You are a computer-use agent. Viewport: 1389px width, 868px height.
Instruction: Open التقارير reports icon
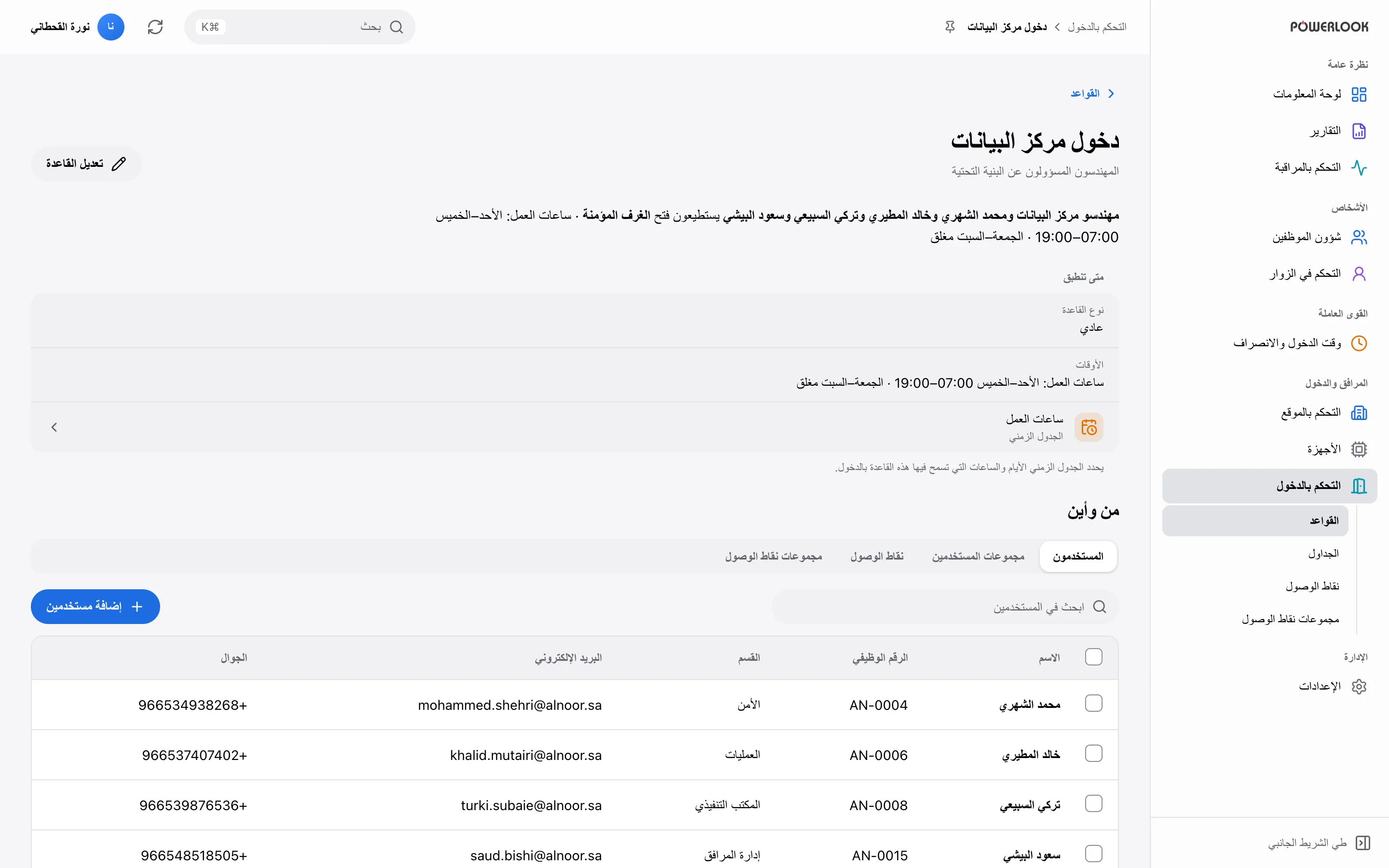1359,131
